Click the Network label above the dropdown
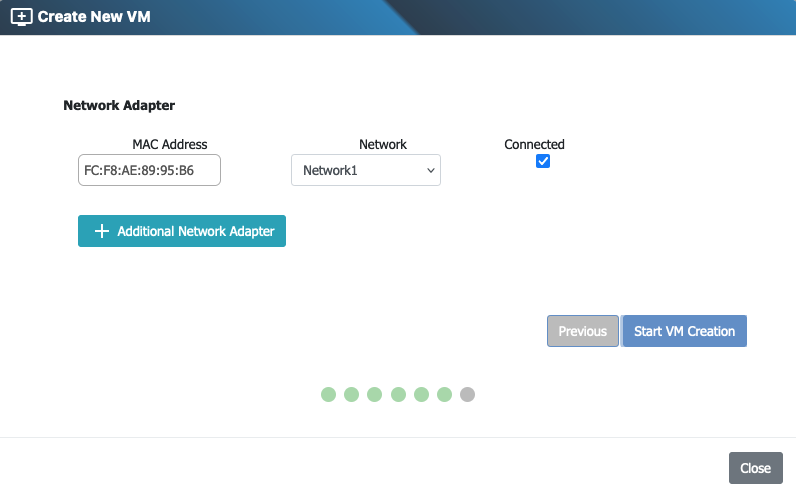This screenshot has width=796, height=496. [x=383, y=144]
